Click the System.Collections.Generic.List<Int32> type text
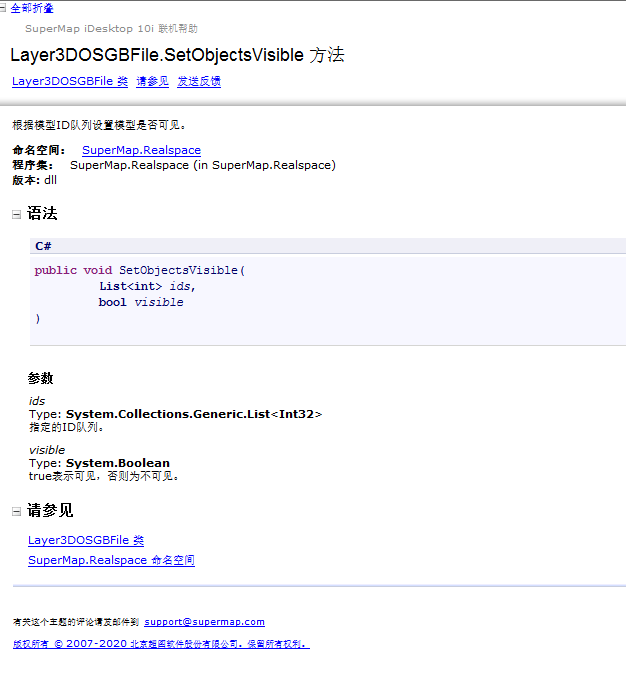The width and height of the screenshot is (626, 696). tap(194, 414)
